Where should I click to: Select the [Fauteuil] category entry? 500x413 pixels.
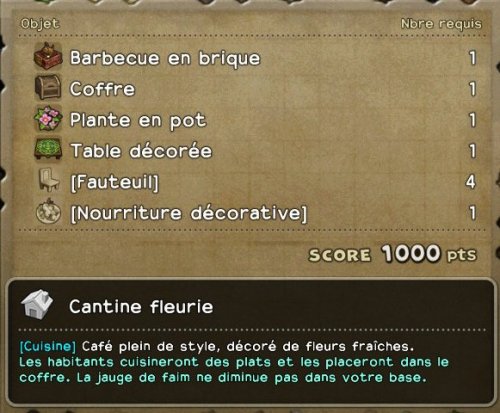point(115,182)
